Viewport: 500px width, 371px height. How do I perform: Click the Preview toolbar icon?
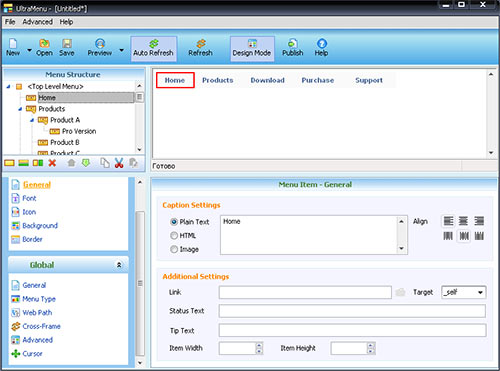pos(100,48)
